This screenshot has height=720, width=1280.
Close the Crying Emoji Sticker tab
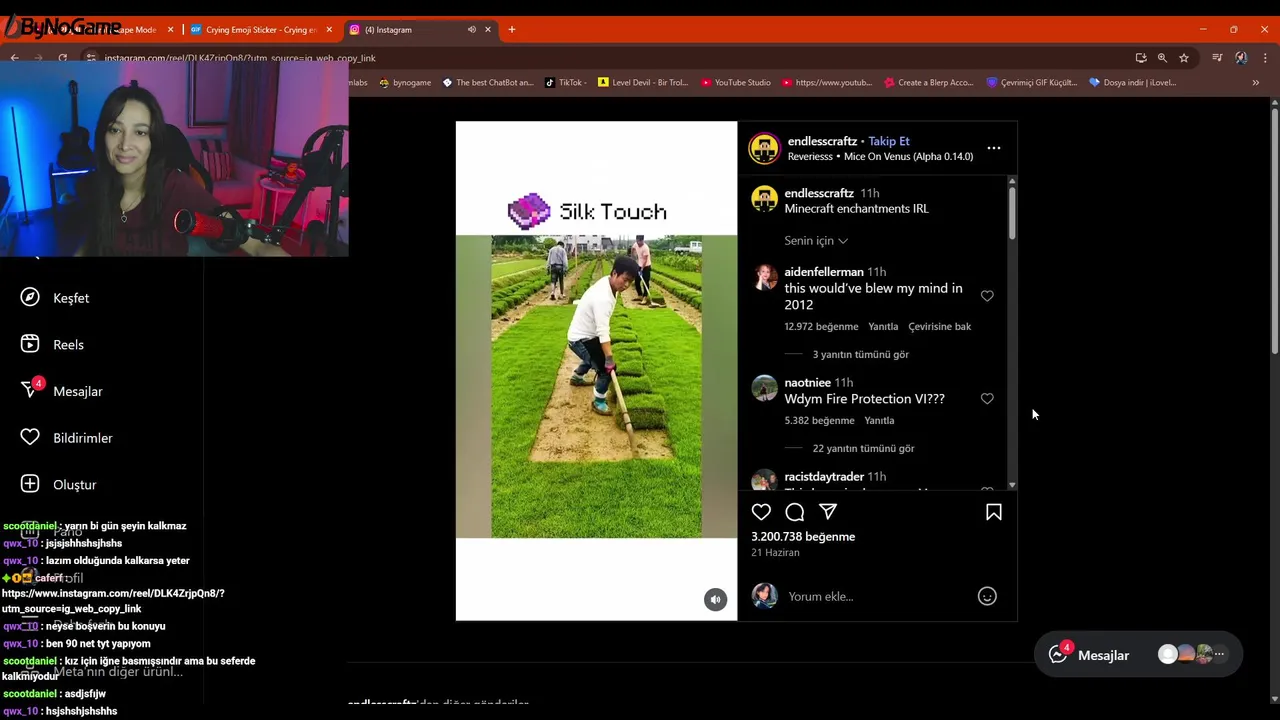coord(329,29)
